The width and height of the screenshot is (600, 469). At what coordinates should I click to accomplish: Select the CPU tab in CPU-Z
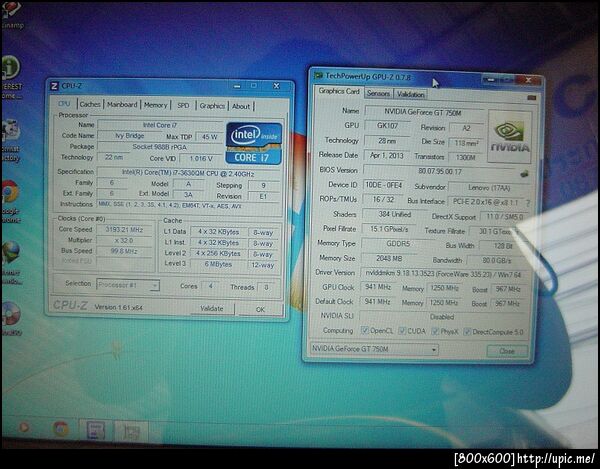64,104
